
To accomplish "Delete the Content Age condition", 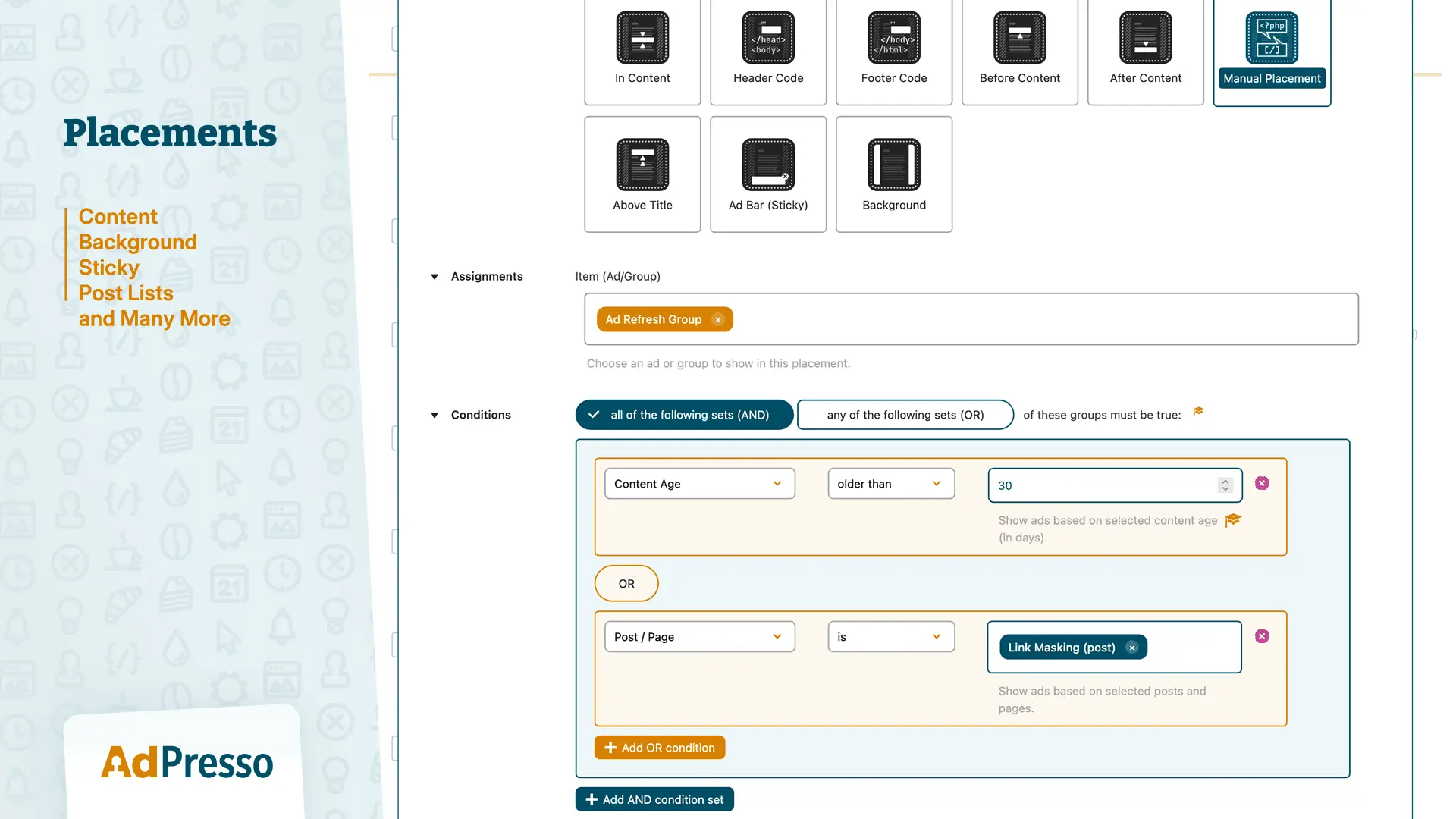I will (1262, 483).
